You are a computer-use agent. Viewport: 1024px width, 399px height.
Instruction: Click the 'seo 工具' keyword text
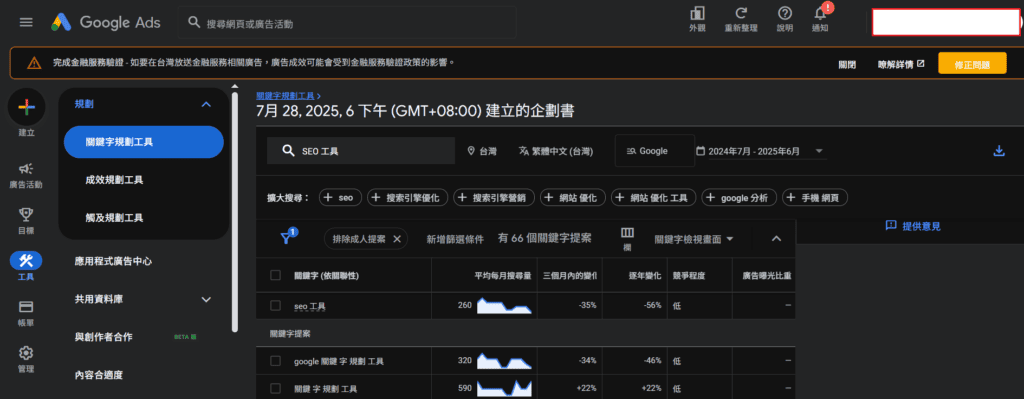coord(310,306)
